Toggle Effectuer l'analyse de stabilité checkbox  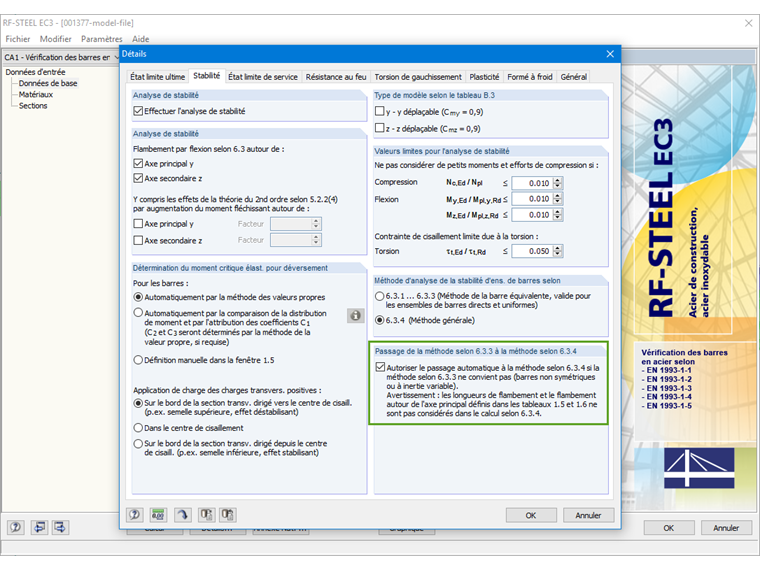coord(138,111)
